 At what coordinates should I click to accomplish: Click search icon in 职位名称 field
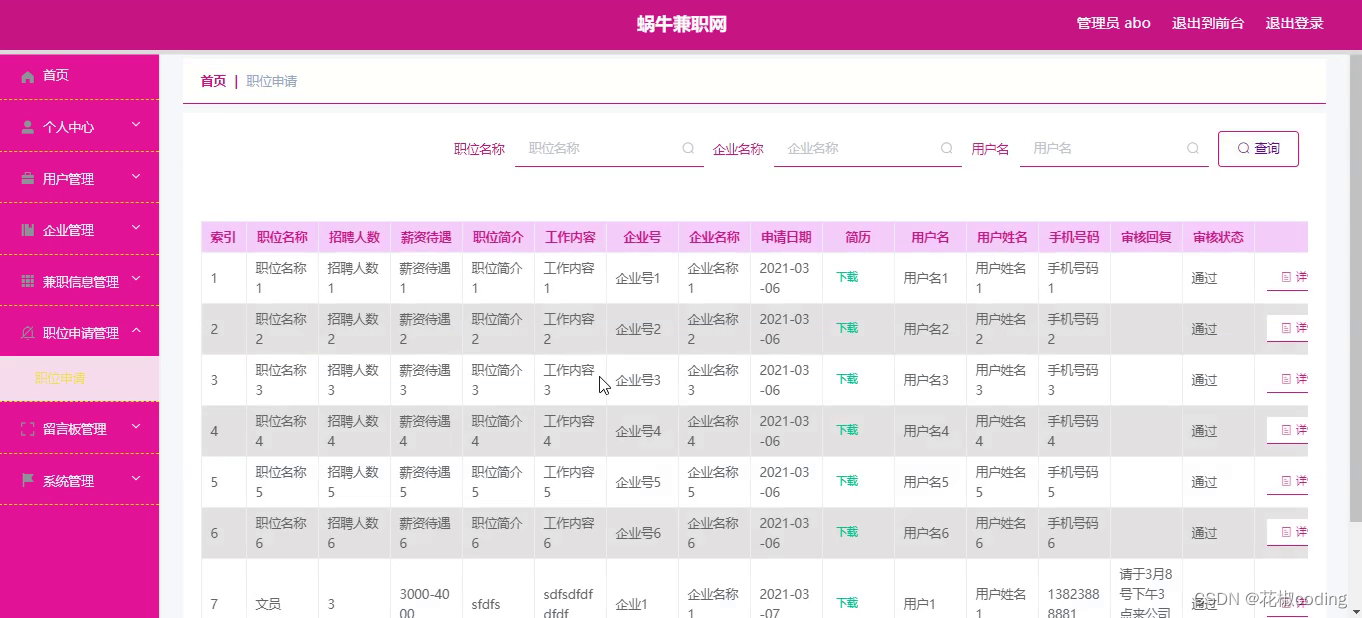[688, 148]
